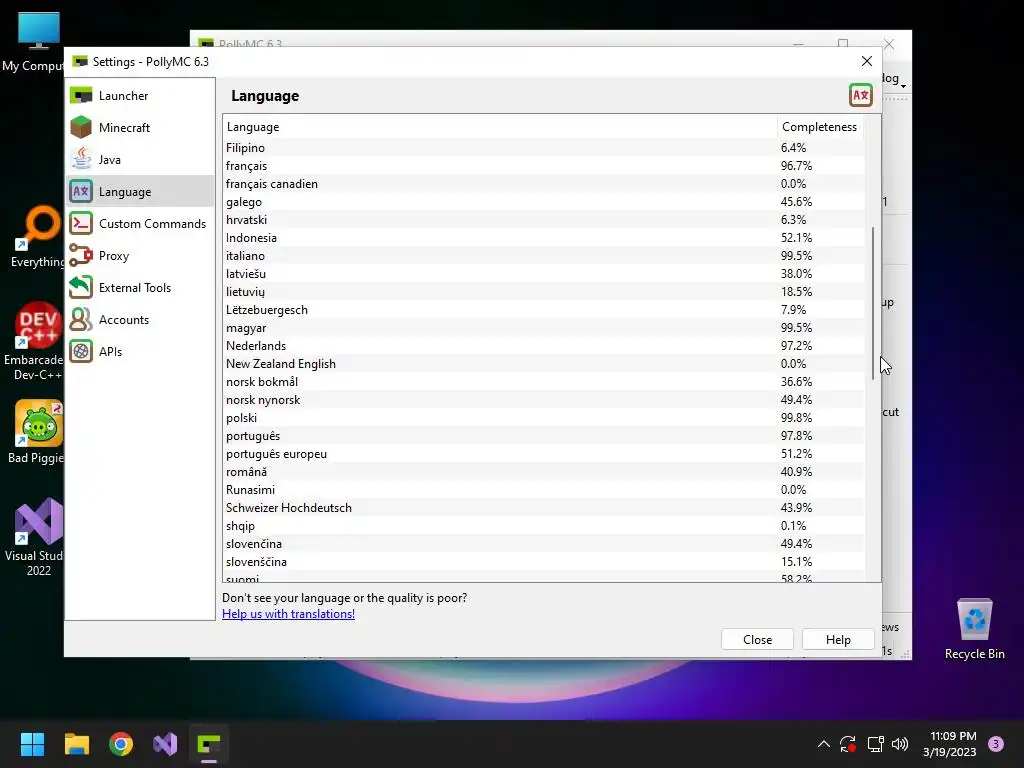
Task: Select the Embarcadero Dev-C++ shortcut
Action: (x=34, y=342)
